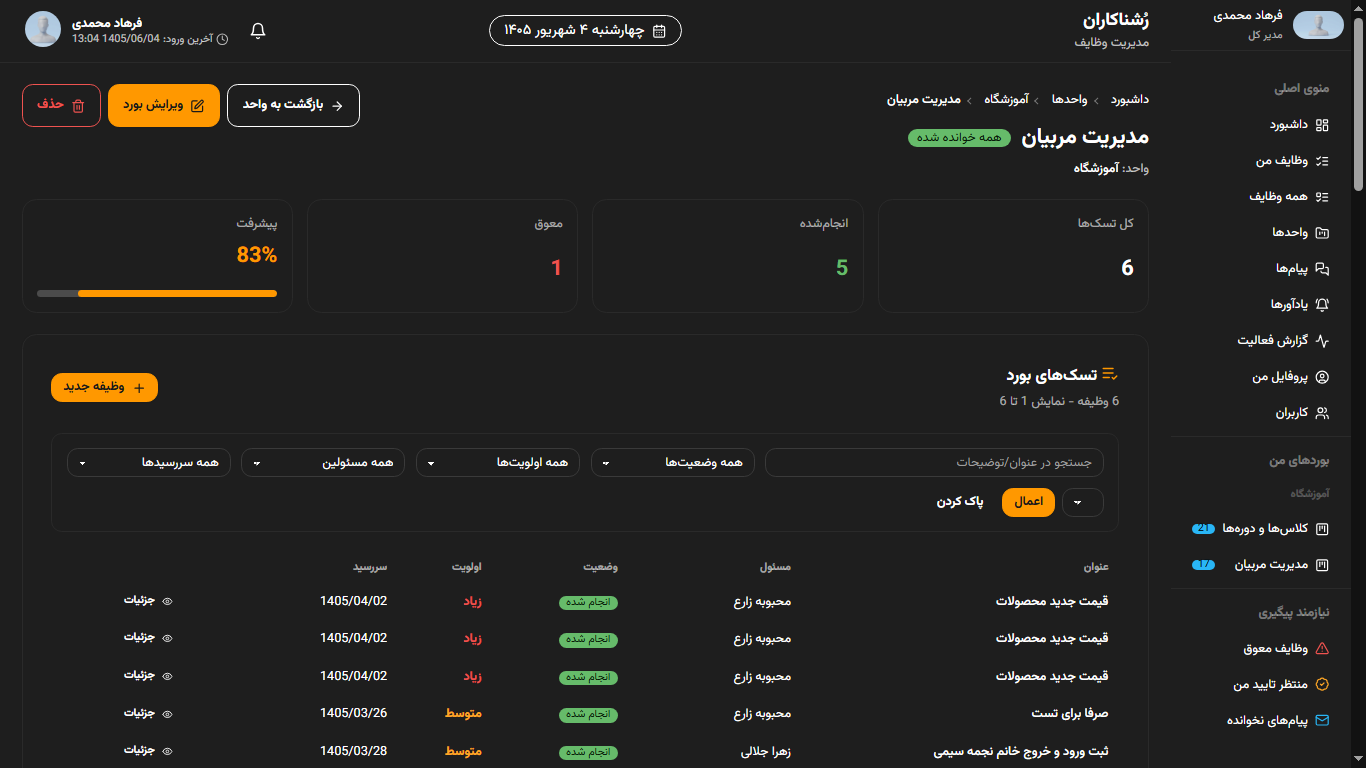Go to داشبورد breadcrumb link
Screen dimensions: 1366x768
click(1130, 100)
